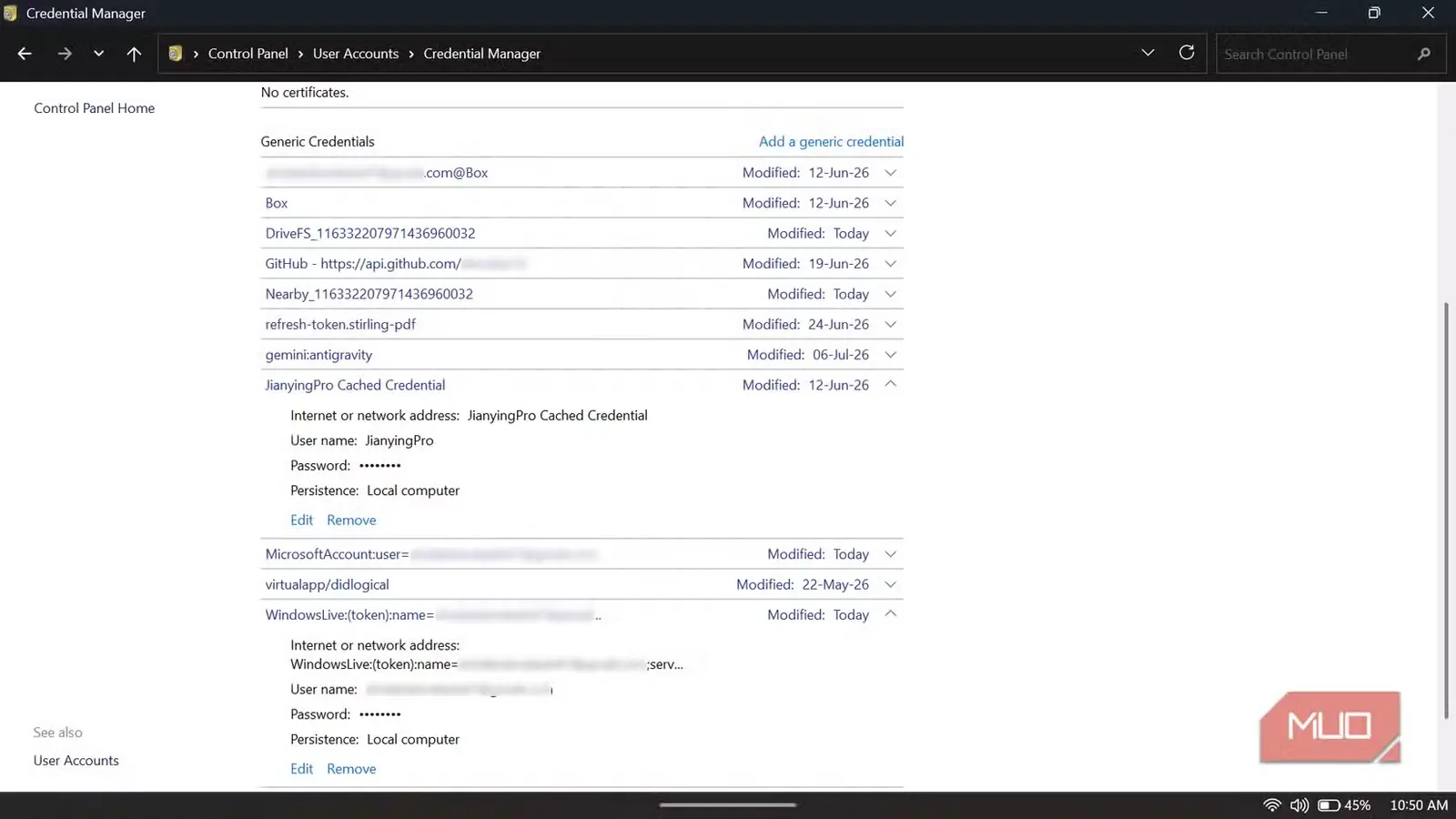Click Nearby_116332207971436960032 entry name
The width and height of the screenshot is (1456, 819).
[x=369, y=294]
